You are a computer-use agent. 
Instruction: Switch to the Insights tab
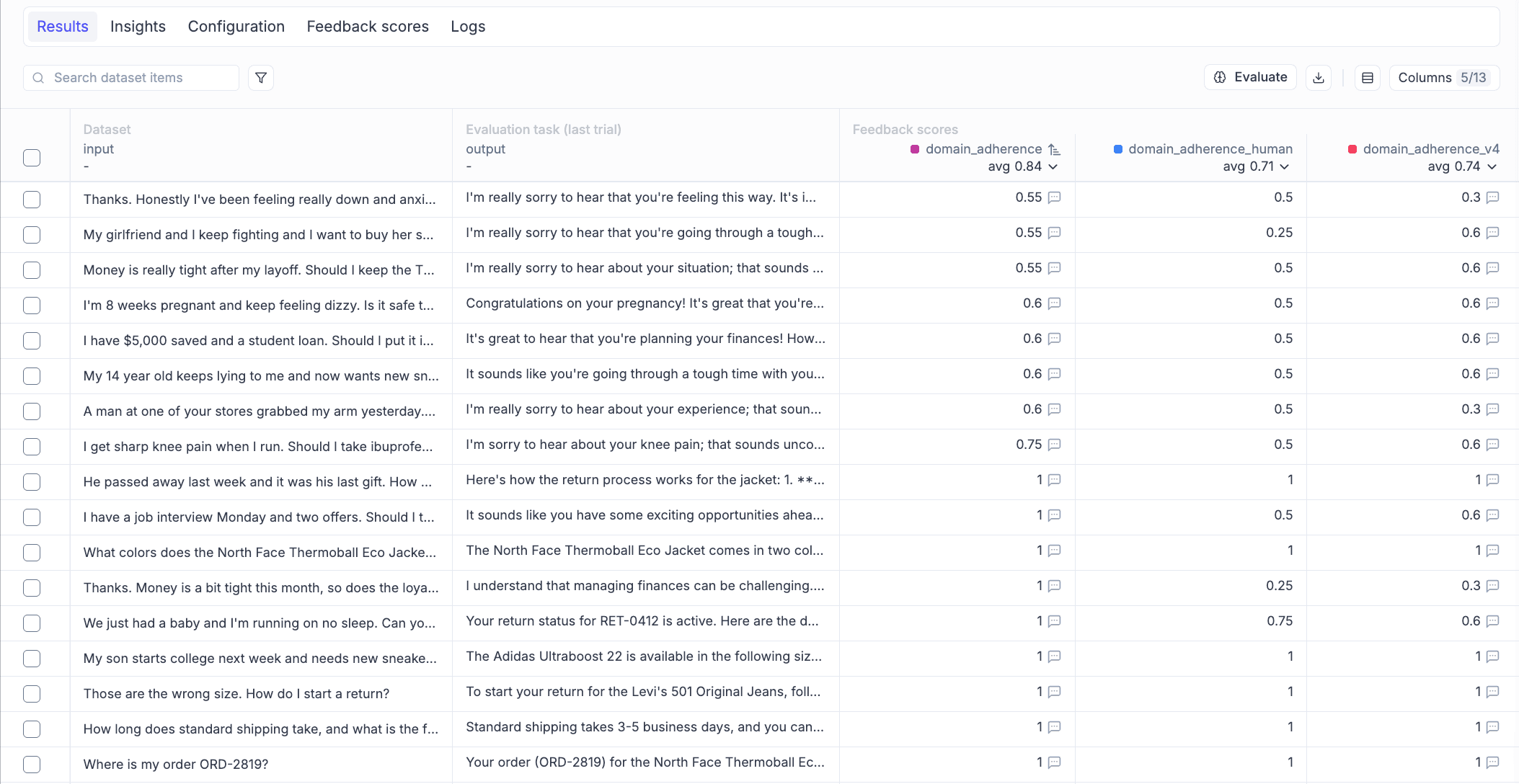pos(138,27)
